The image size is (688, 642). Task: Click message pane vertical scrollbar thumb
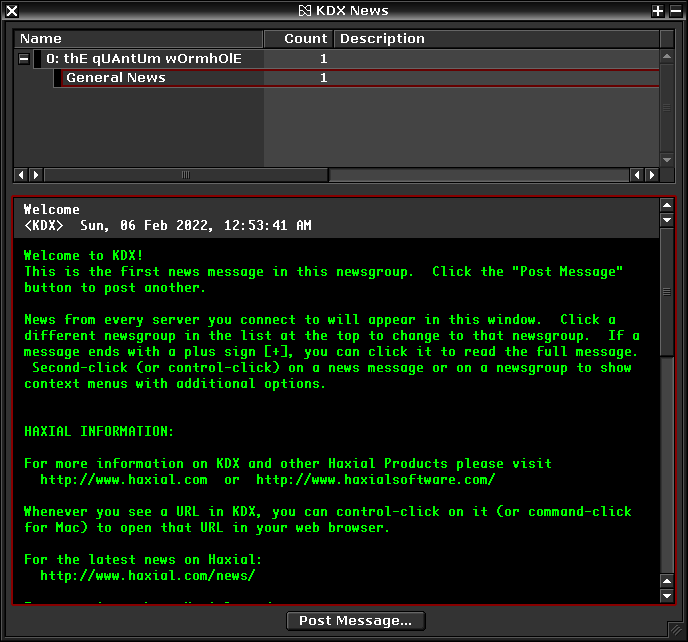667,292
